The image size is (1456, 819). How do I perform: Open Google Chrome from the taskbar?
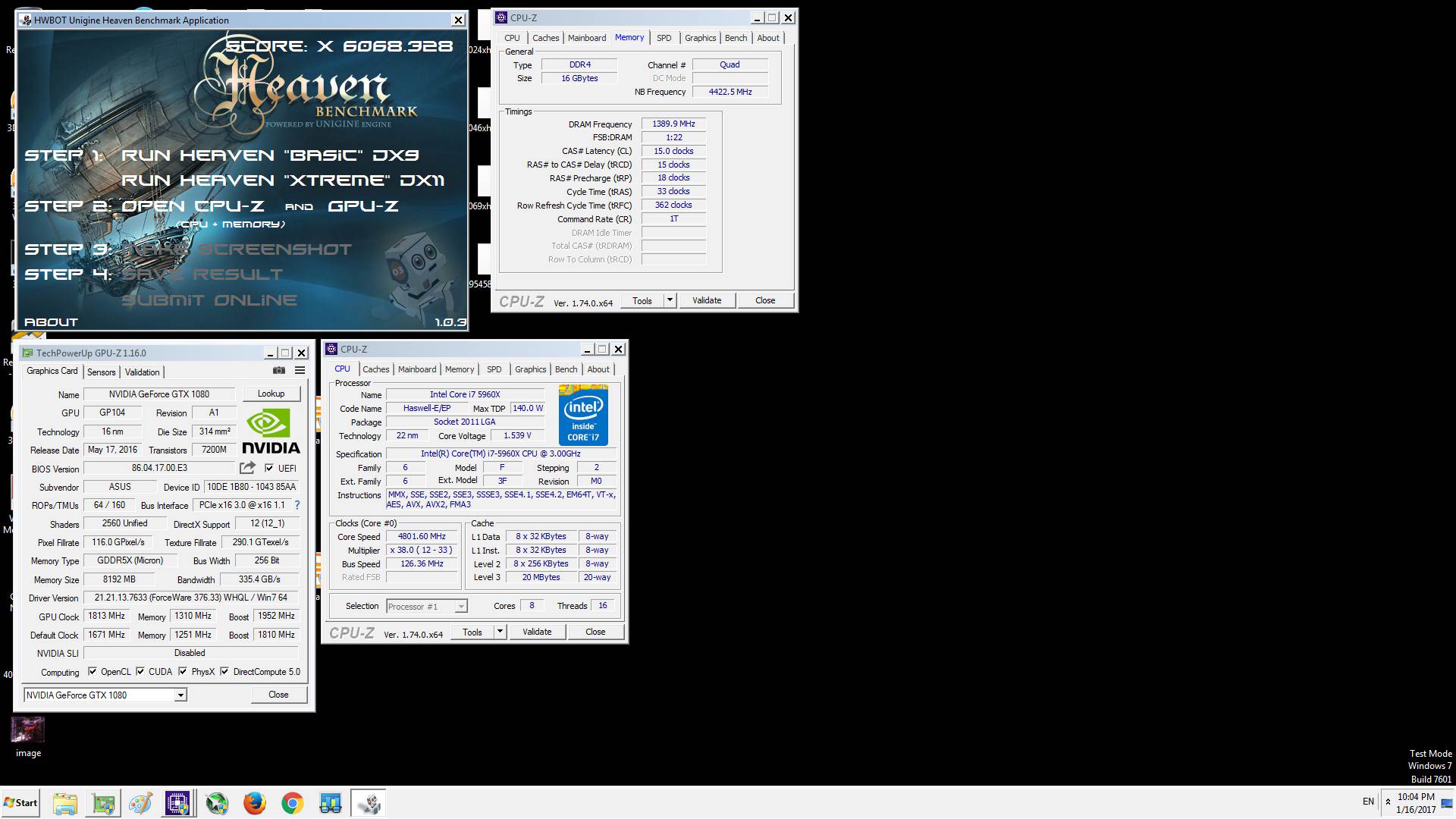click(293, 803)
